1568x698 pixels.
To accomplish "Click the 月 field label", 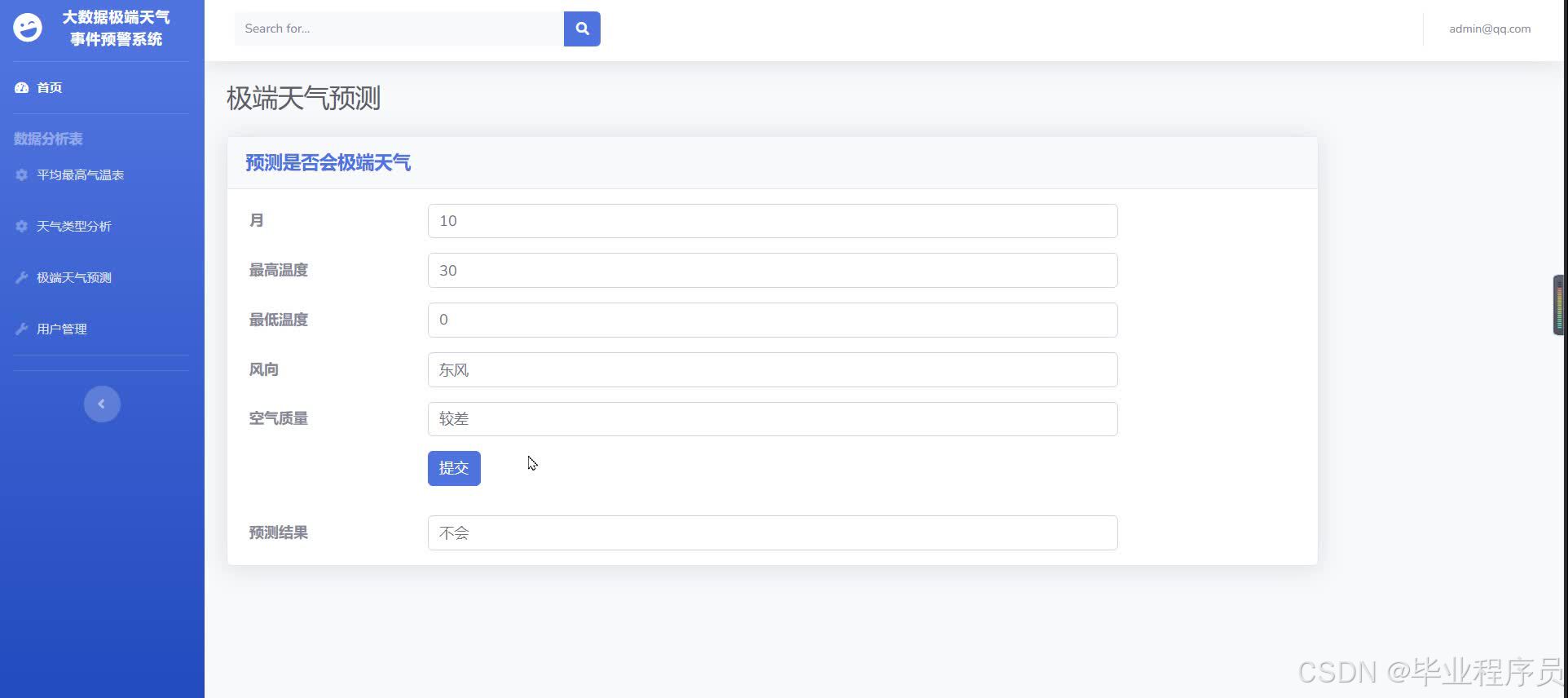I will tap(257, 220).
